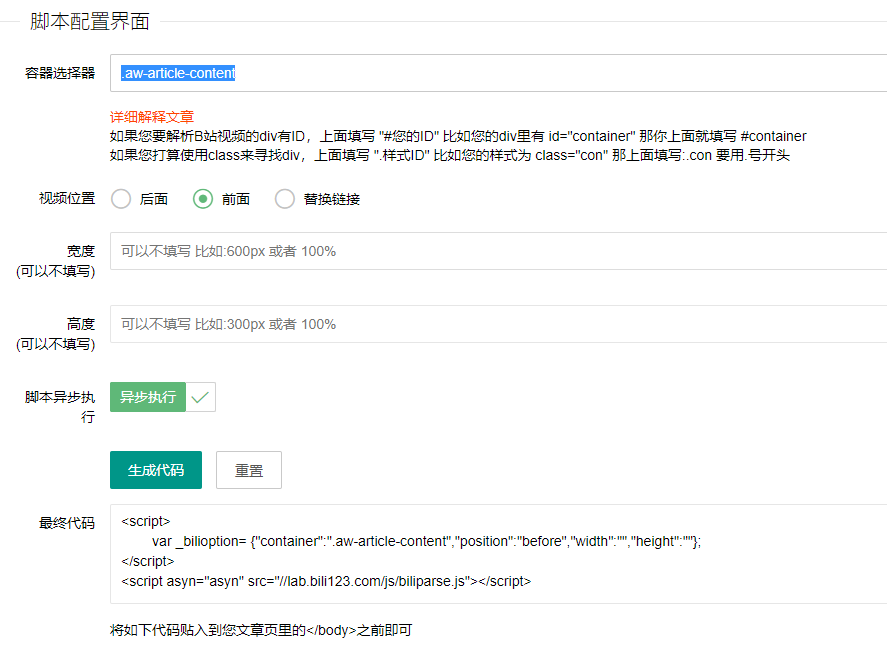Click the help line mentioning #container
The image size is (887, 671).
coord(458,136)
